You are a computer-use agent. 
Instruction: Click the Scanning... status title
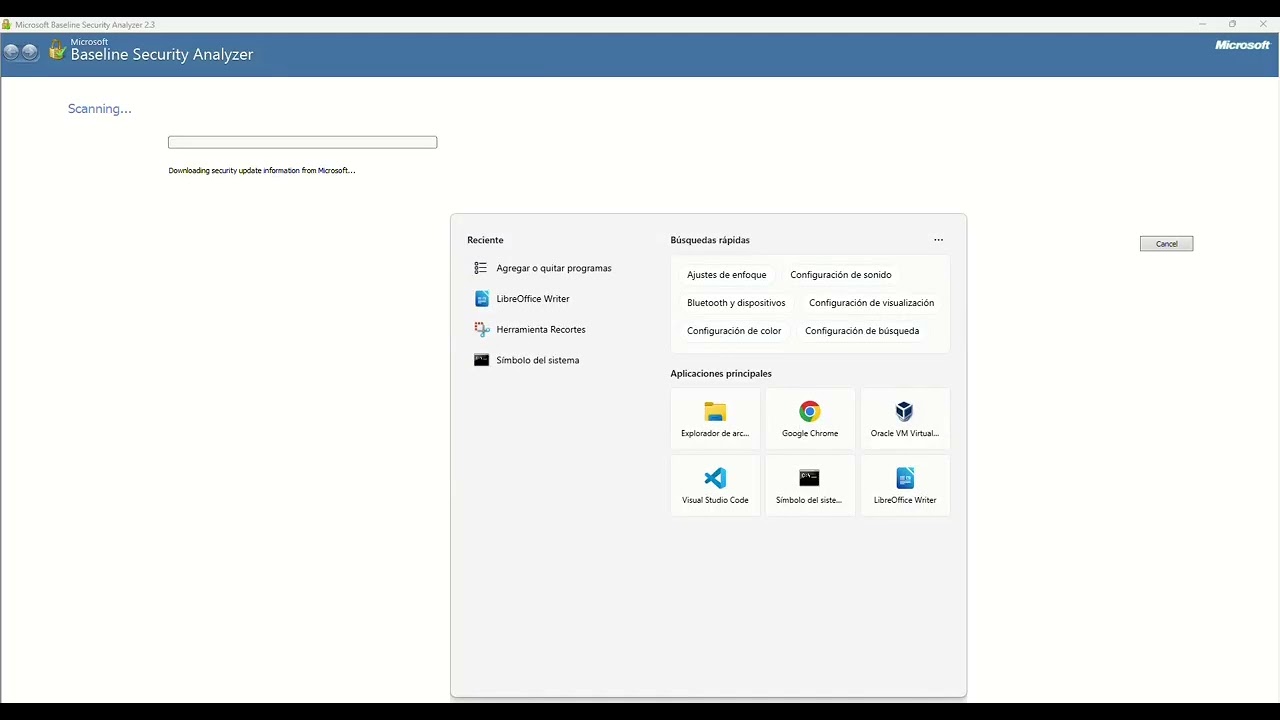(x=100, y=109)
